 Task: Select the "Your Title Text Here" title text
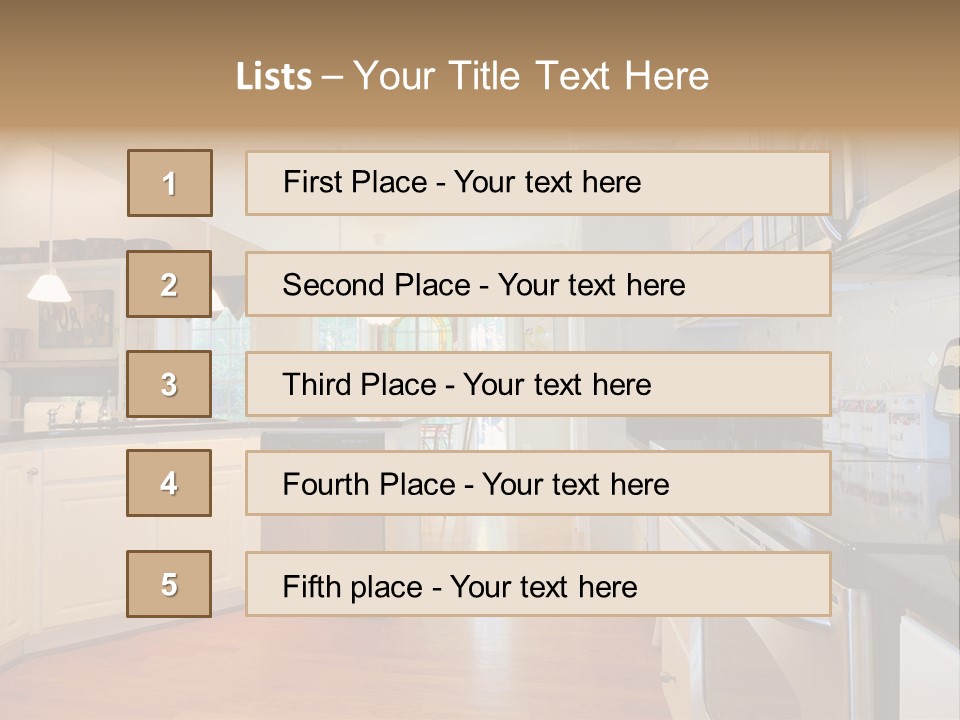(x=531, y=76)
